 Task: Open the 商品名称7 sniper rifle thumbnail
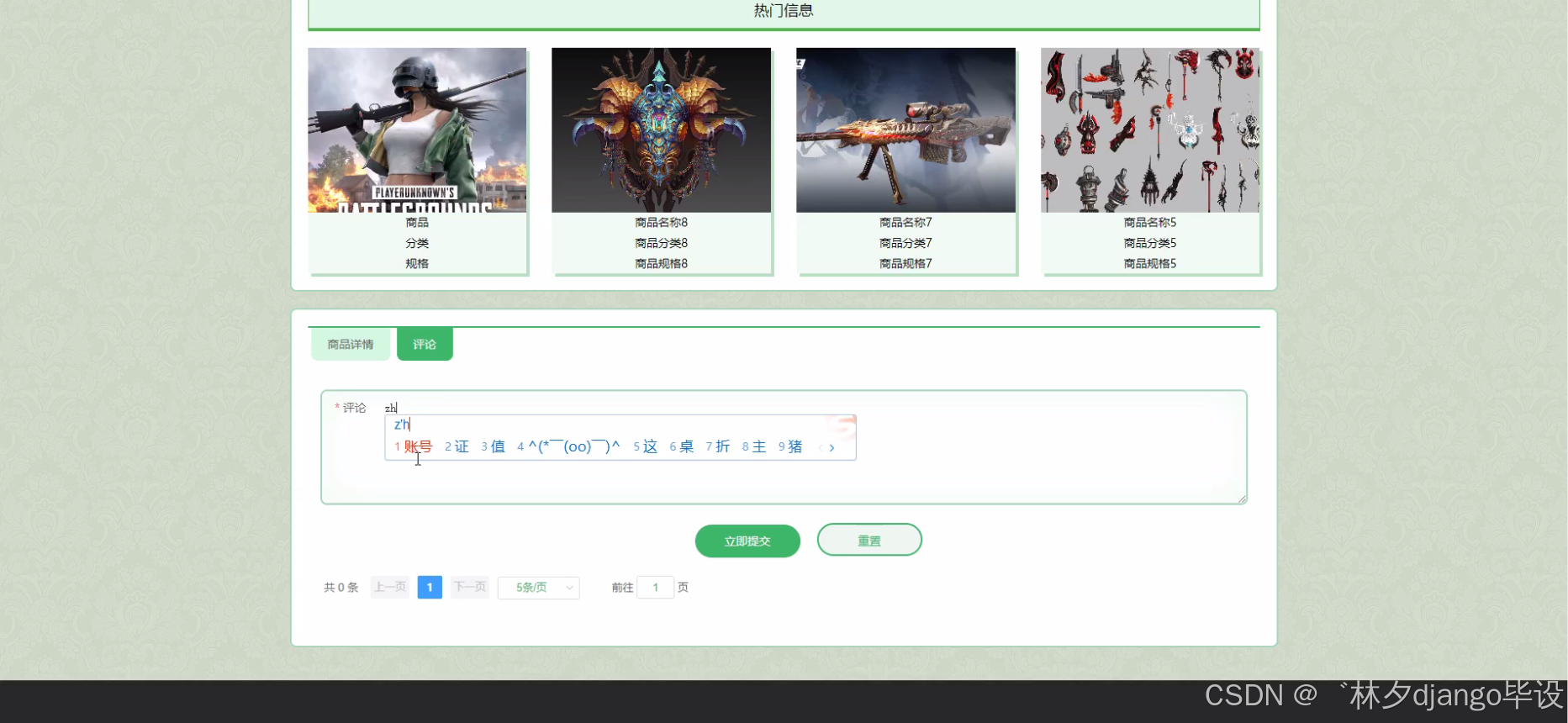[x=906, y=130]
